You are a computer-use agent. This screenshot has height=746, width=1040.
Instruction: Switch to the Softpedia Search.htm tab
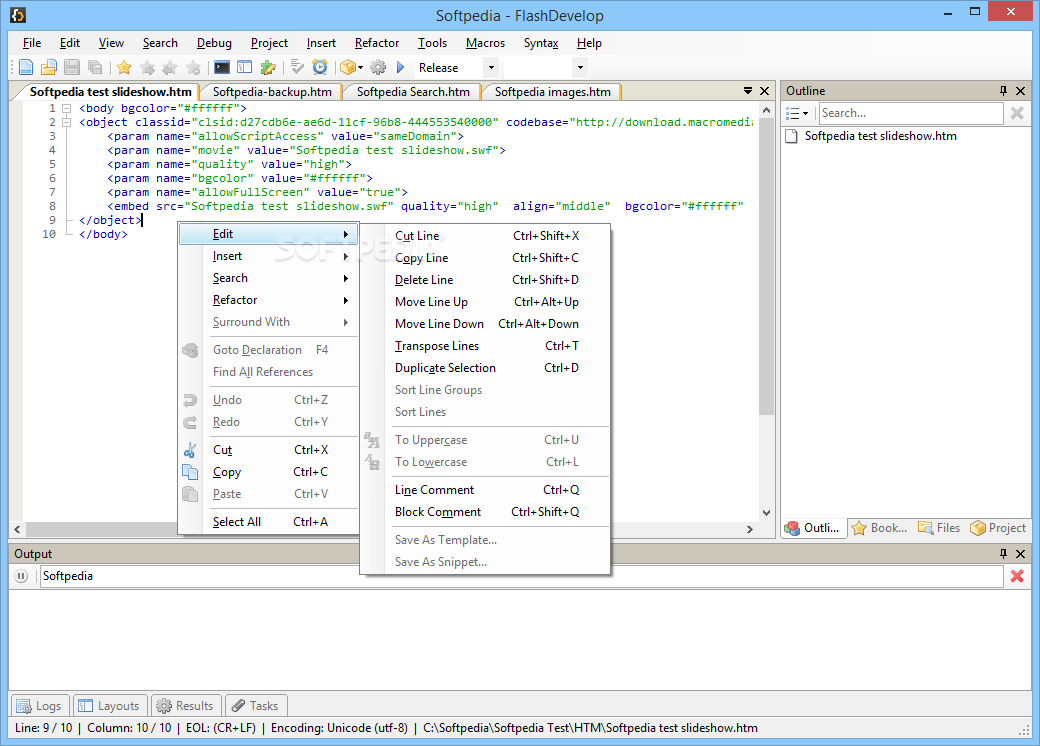[x=413, y=92]
